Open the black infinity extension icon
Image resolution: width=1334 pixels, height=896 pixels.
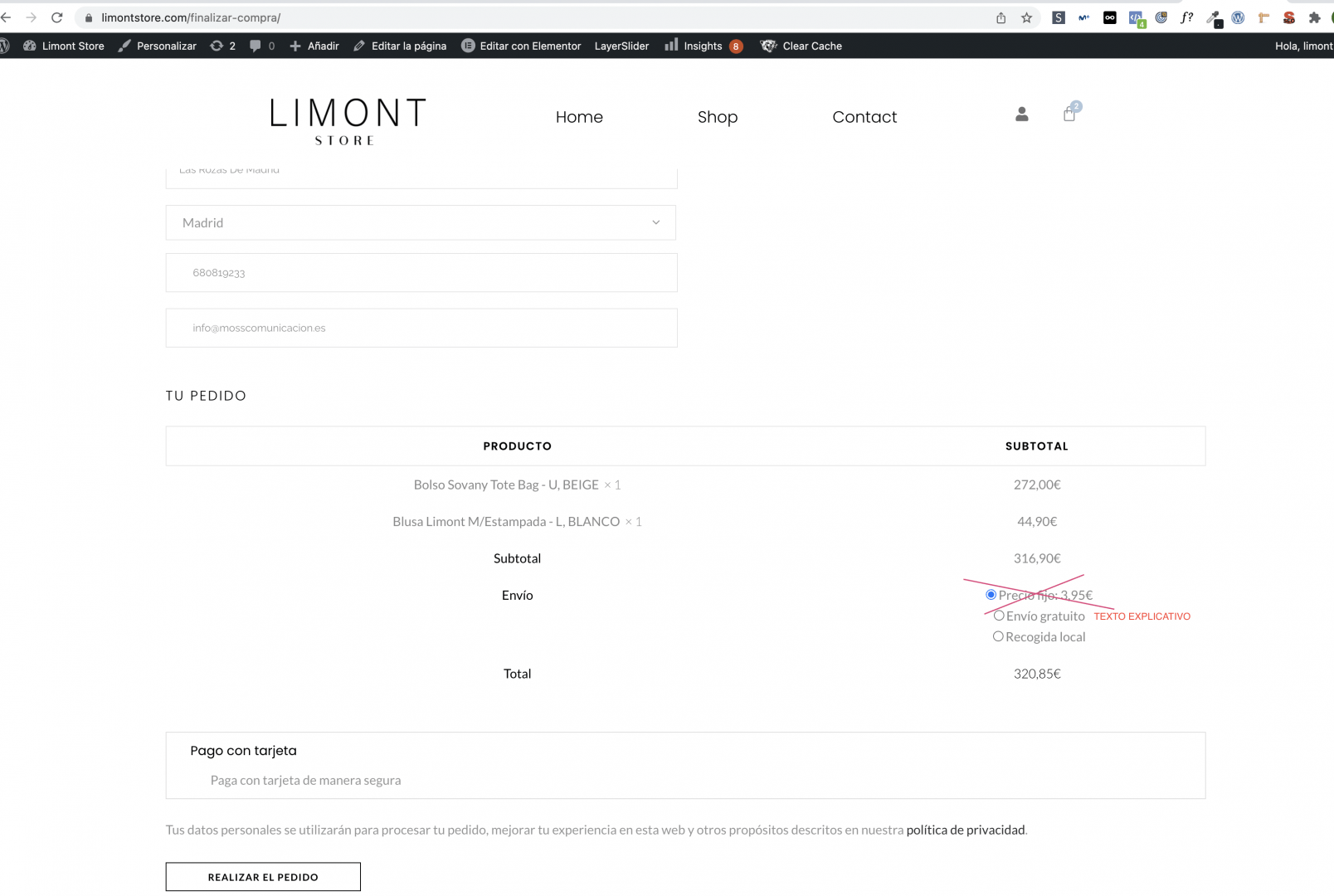(x=1110, y=17)
